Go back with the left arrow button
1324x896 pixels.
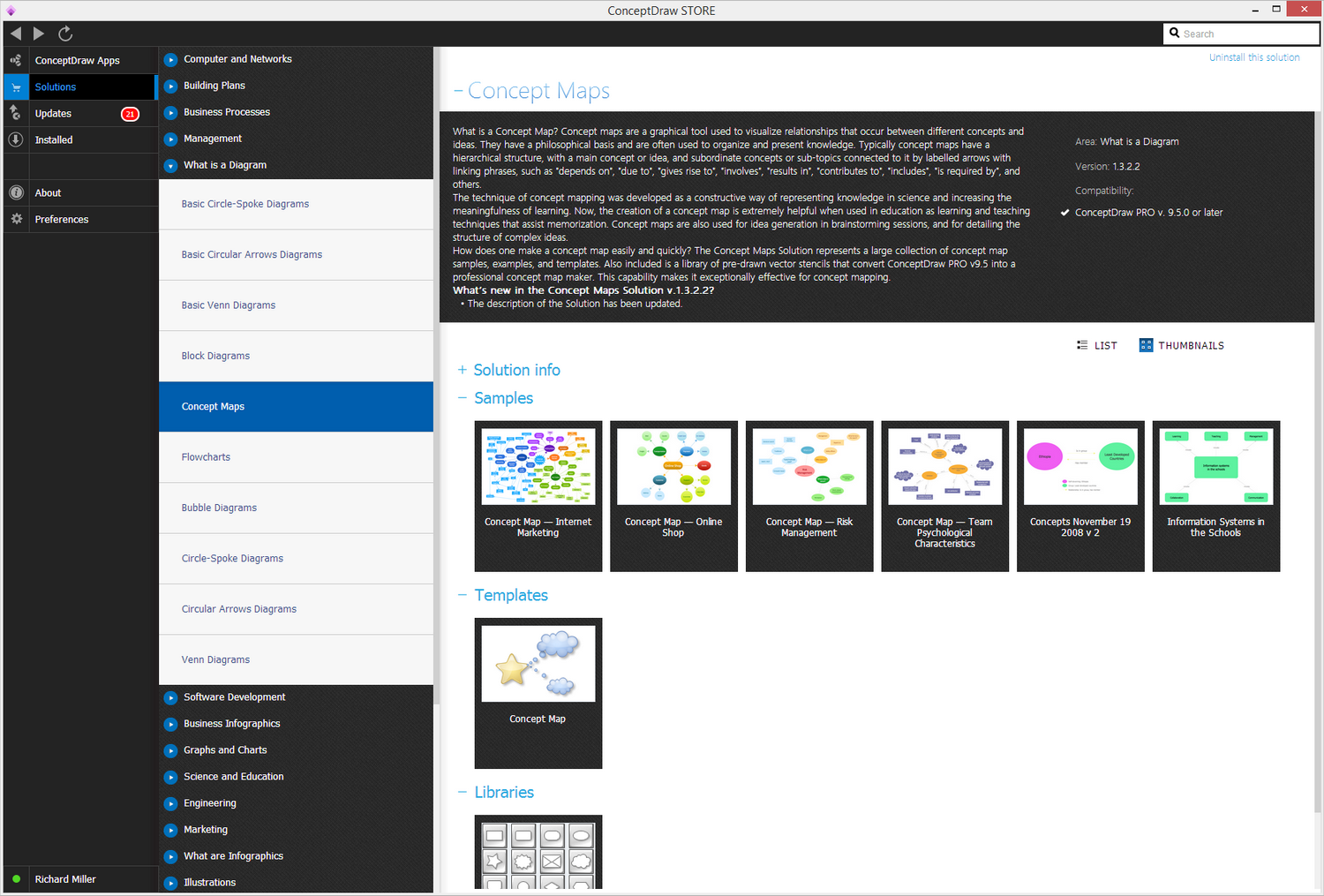[x=16, y=34]
